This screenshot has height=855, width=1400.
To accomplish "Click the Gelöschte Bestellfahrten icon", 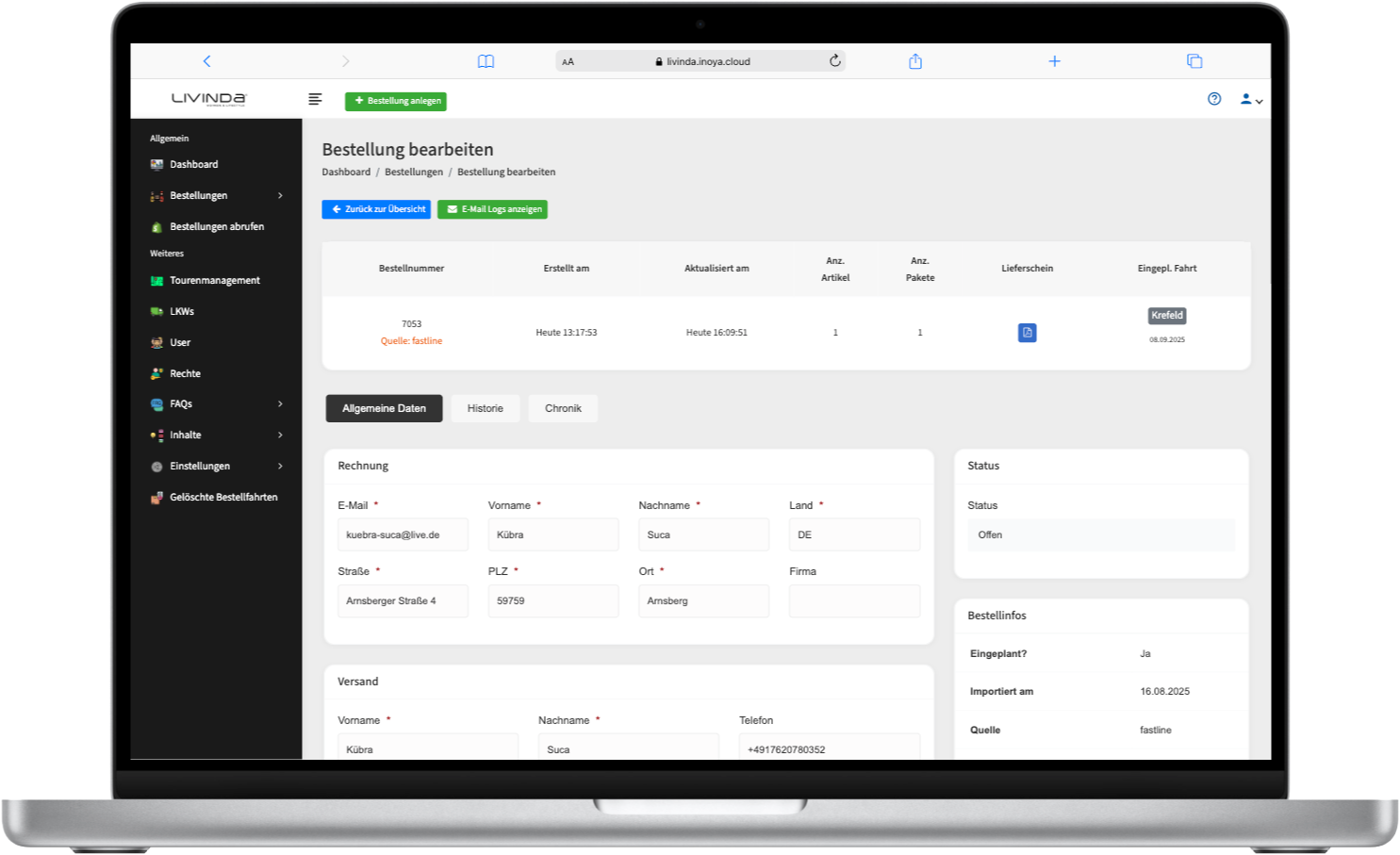I will click(x=156, y=498).
